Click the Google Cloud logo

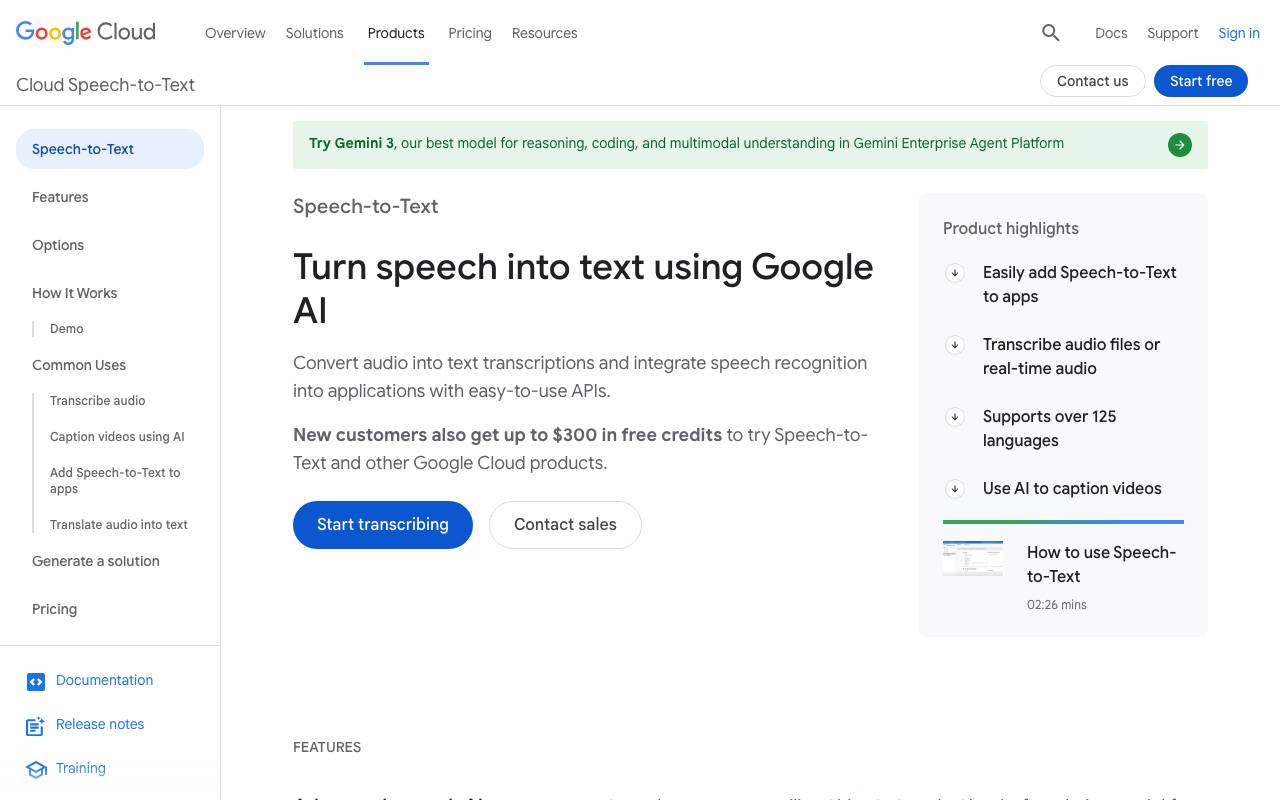coord(86,32)
